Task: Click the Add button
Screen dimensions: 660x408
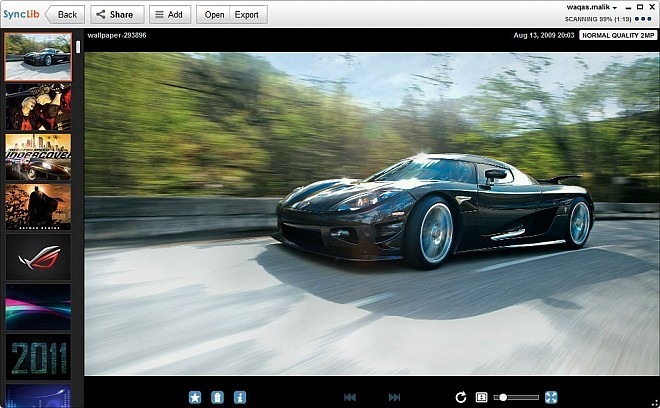Action: [x=169, y=15]
